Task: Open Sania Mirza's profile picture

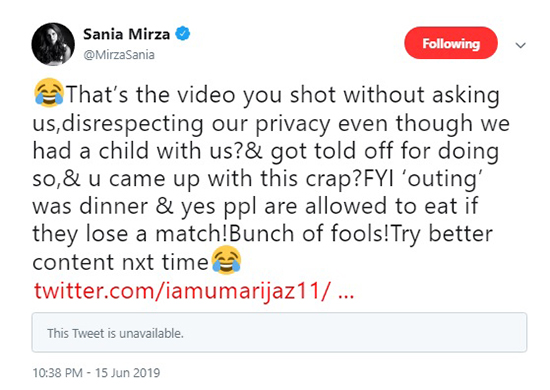Action: 53,44
